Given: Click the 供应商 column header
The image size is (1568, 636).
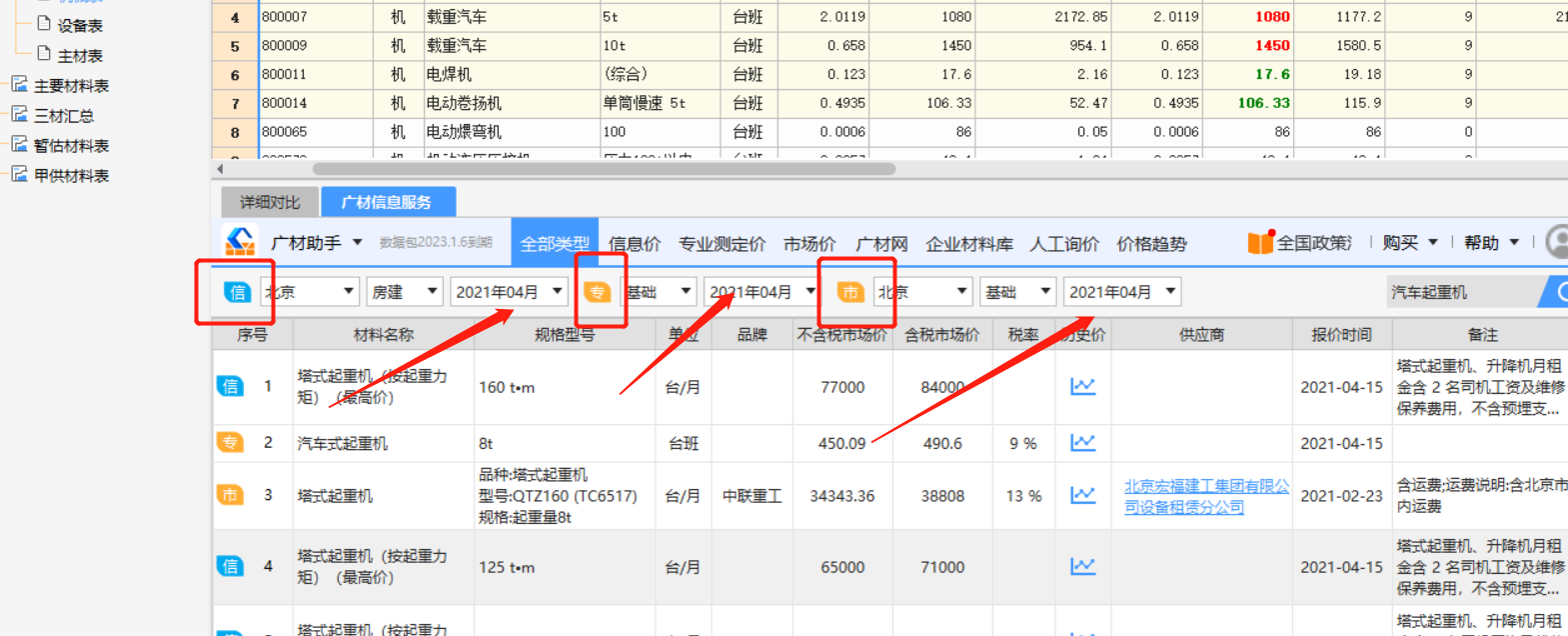Looking at the screenshot, I should [1201, 335].
